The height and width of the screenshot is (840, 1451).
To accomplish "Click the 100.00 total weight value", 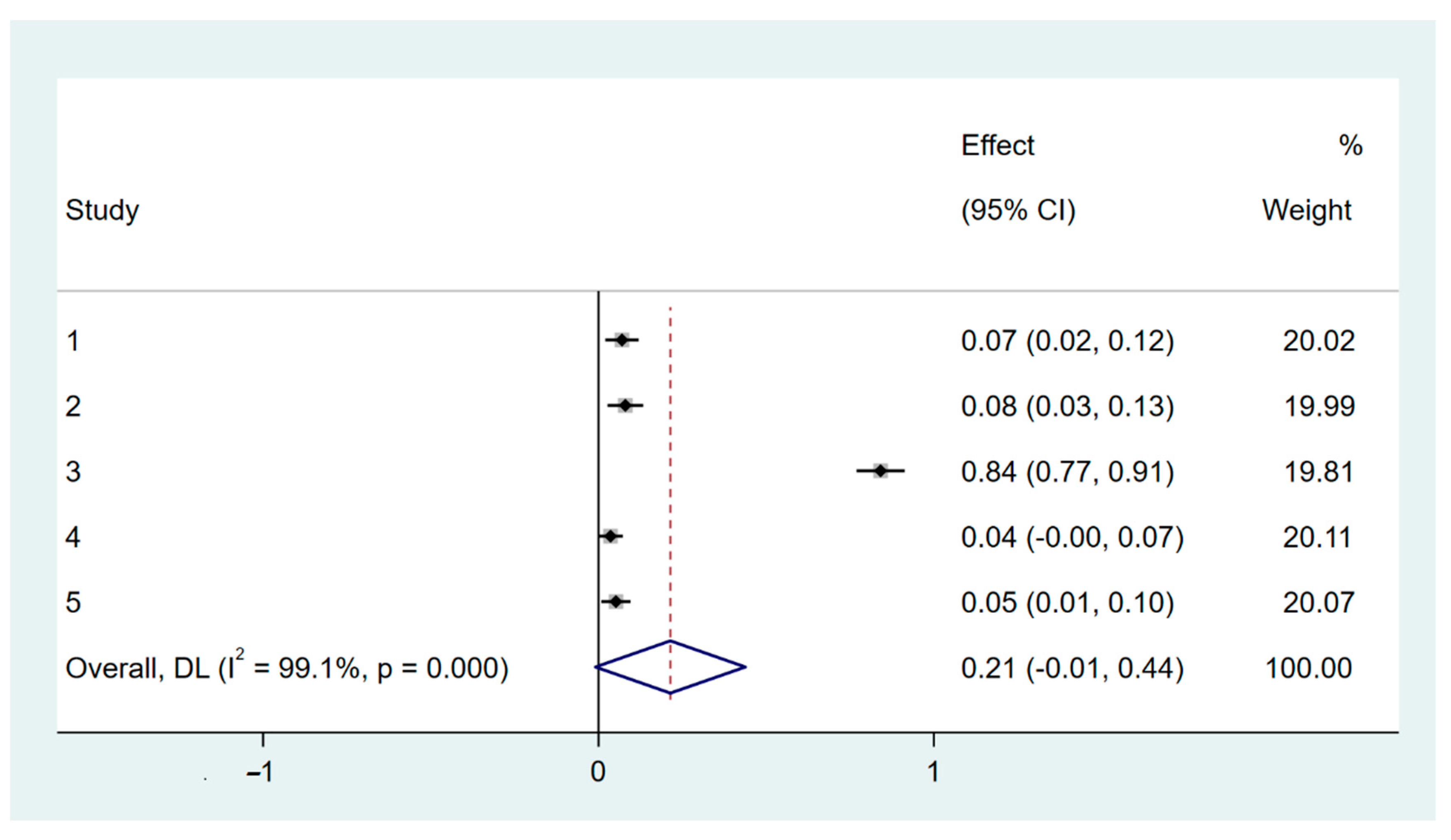I will pos(1308,668).
